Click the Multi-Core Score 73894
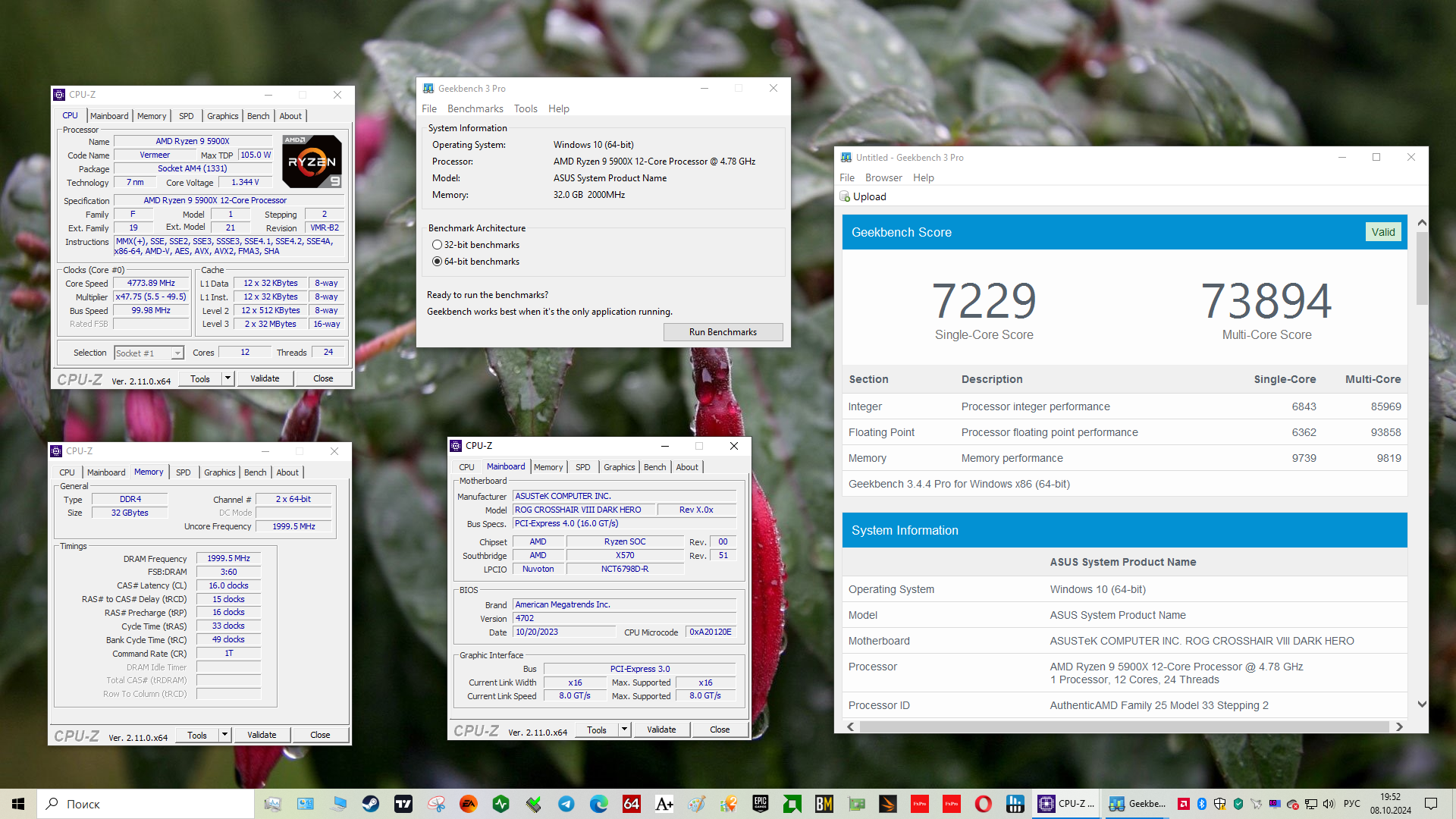Image resolution: width=1456 pixels, height=819 pixels. (x=1266, y=301)
